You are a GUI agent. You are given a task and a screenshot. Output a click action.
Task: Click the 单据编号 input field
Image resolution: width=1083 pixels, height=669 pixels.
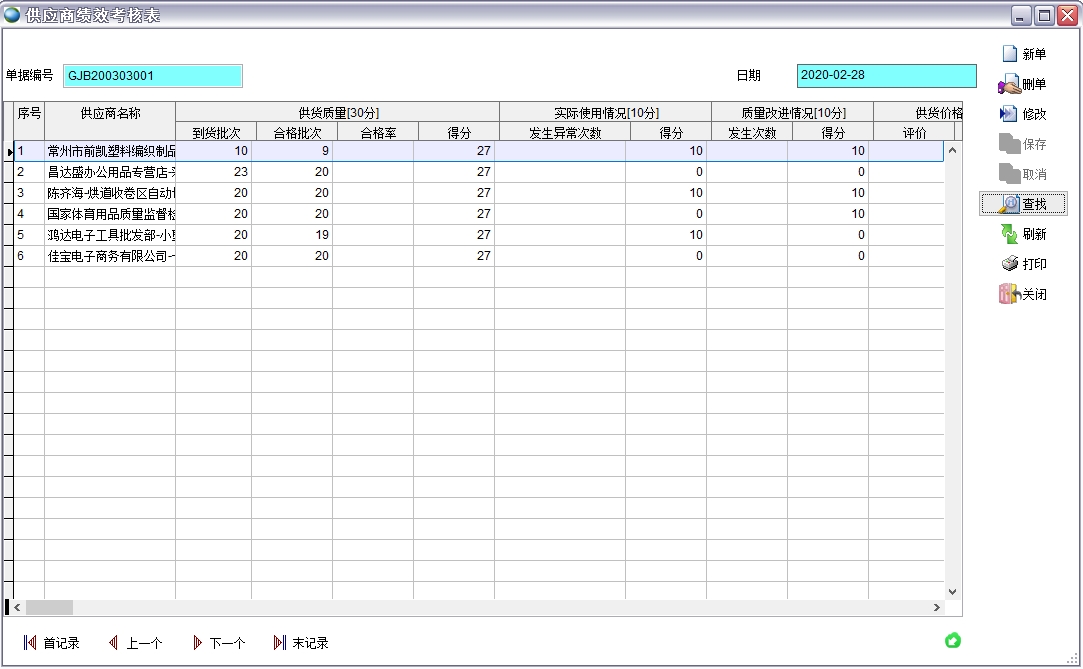[x=152, y=76]
